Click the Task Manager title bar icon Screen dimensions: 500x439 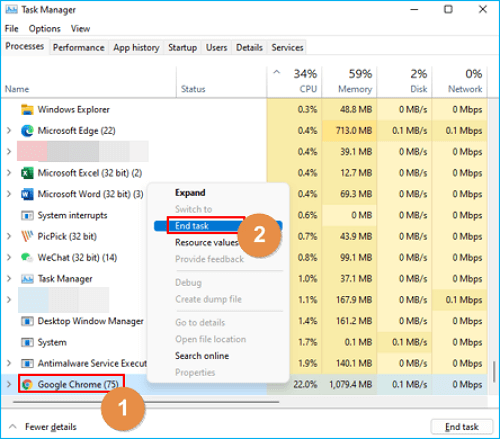11,10
